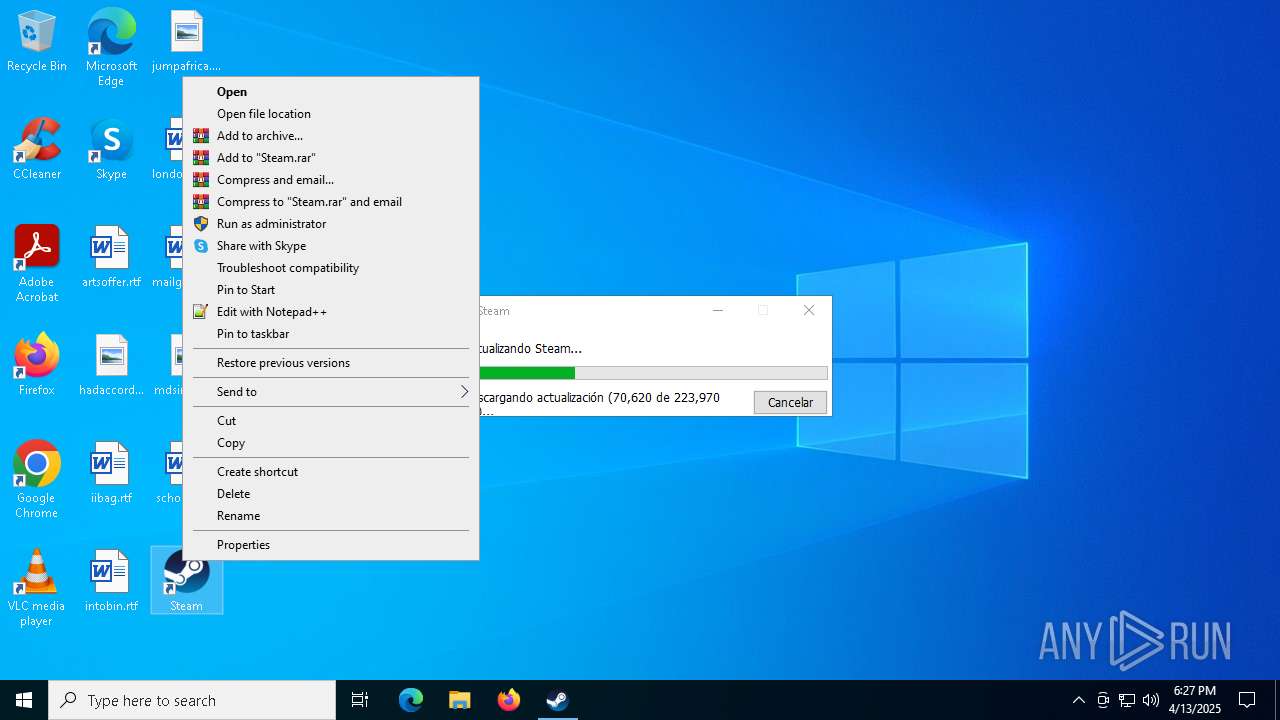Select the intobin.rtf document icon

[111, 582]
